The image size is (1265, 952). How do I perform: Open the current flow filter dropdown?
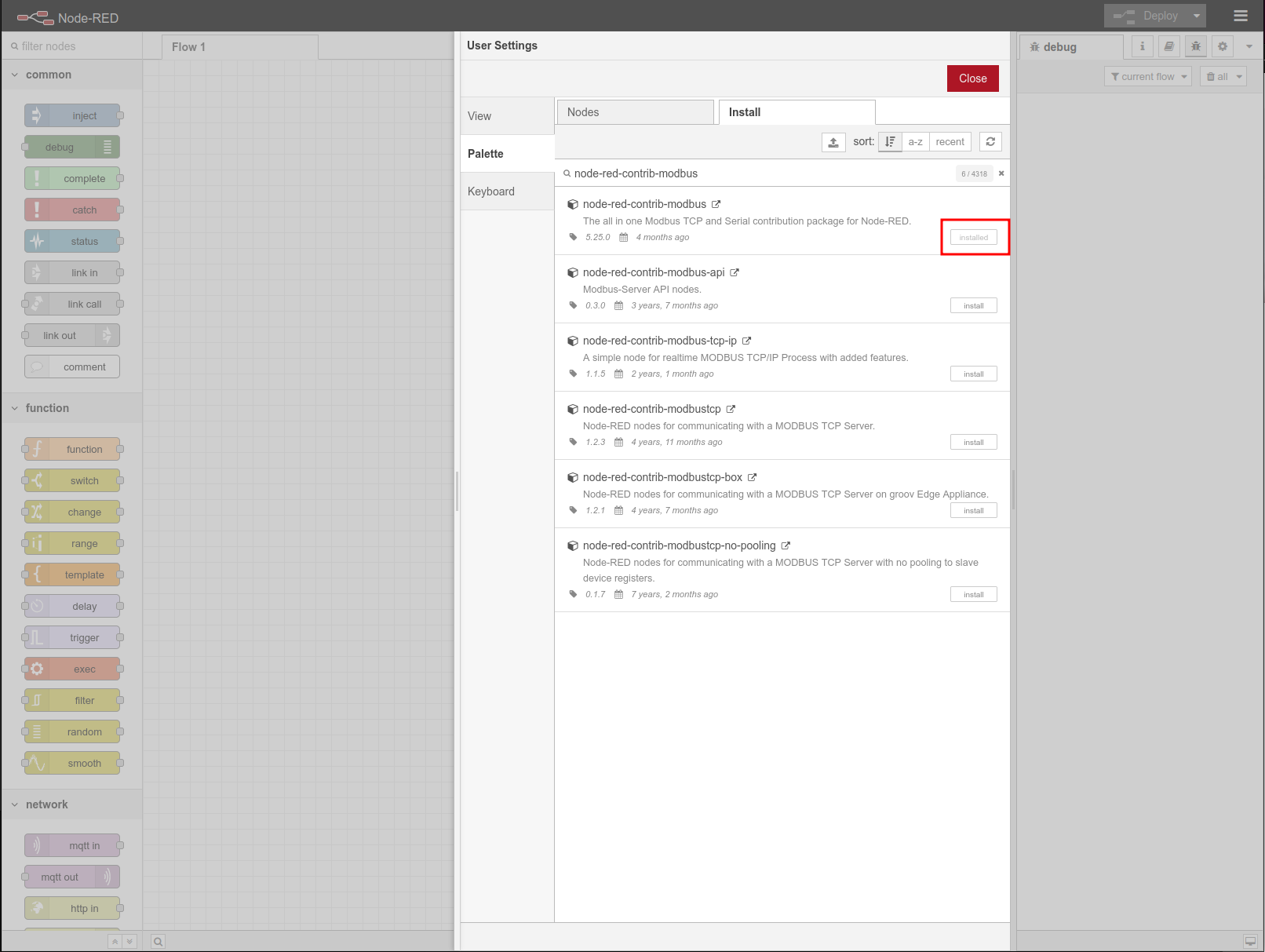coord(1148,76)
